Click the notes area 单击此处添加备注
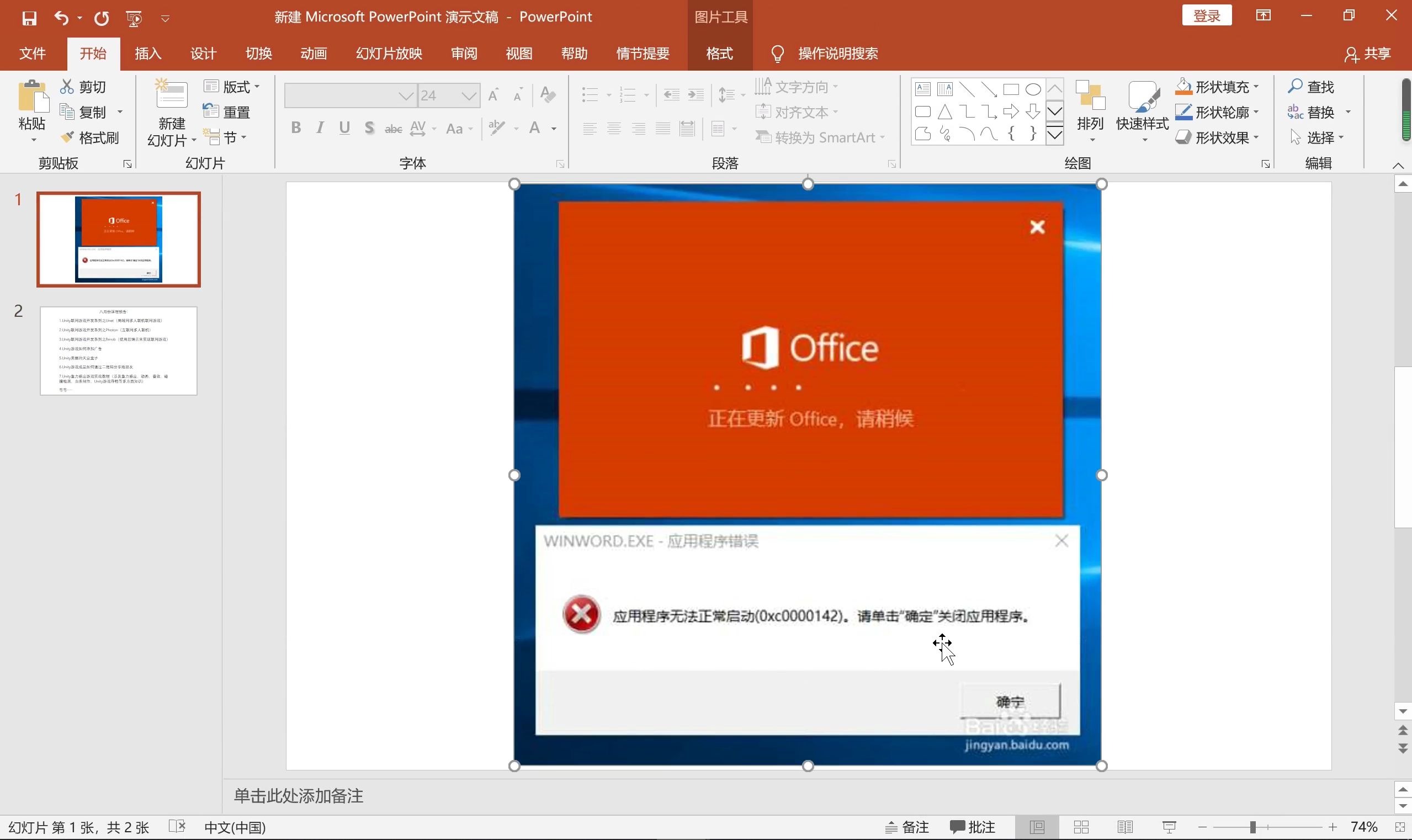Image resolution: width=1412 pixels, height=840 pixels. point(299,796)
